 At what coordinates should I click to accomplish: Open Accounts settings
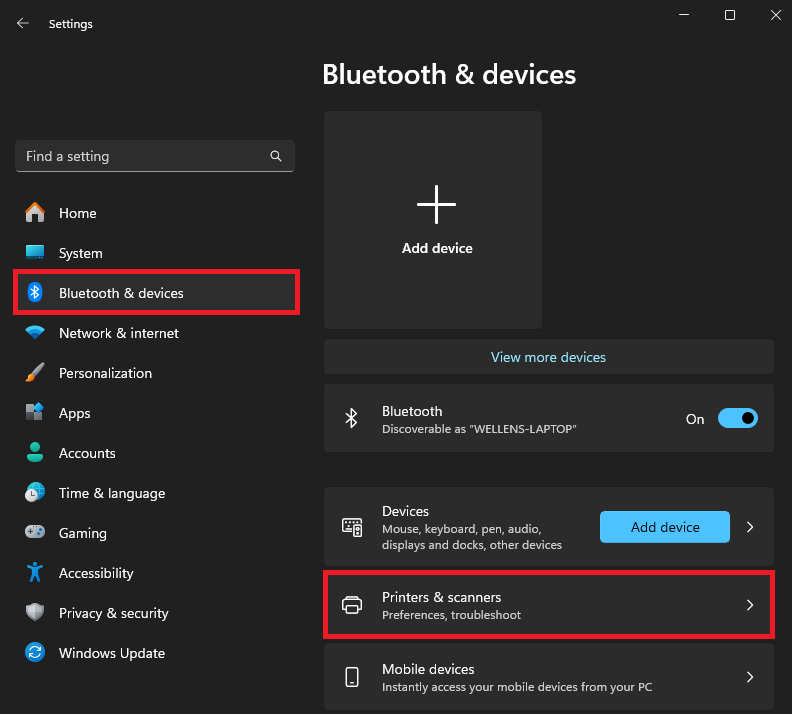155,453
